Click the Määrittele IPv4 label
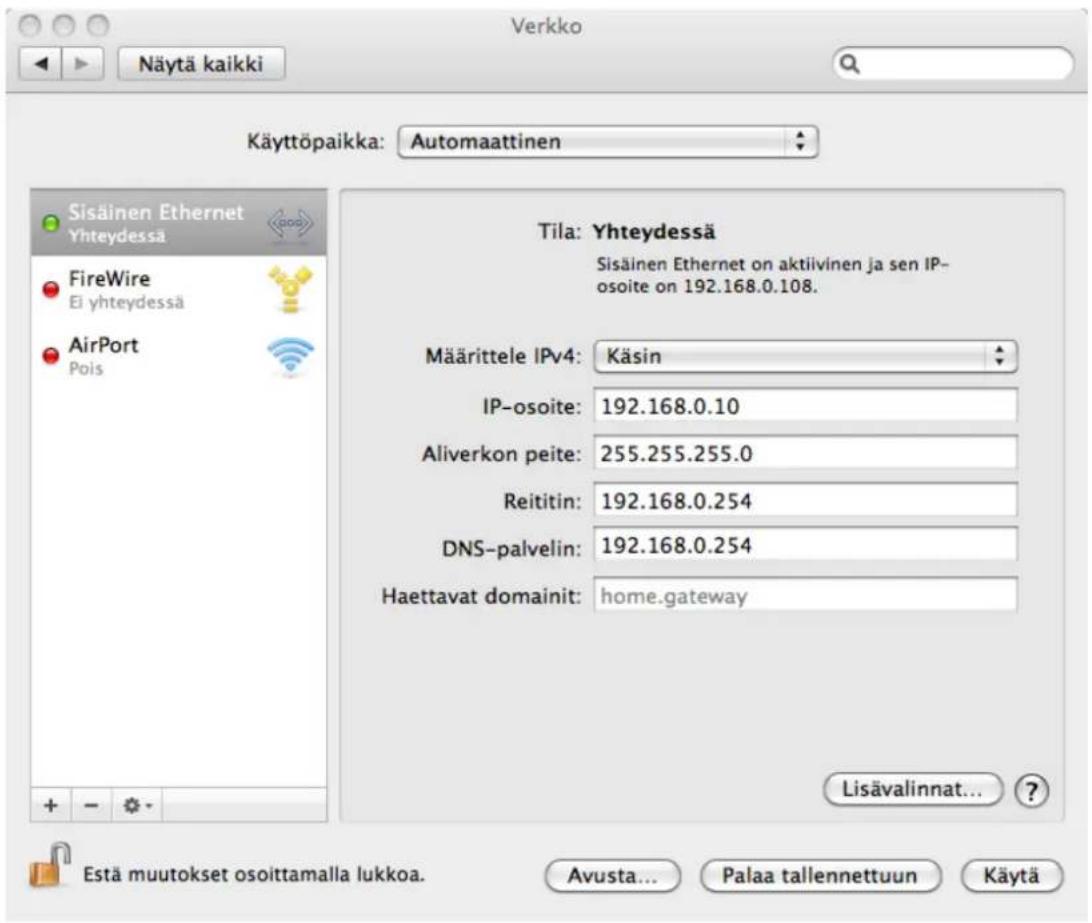 pos(503,356)
